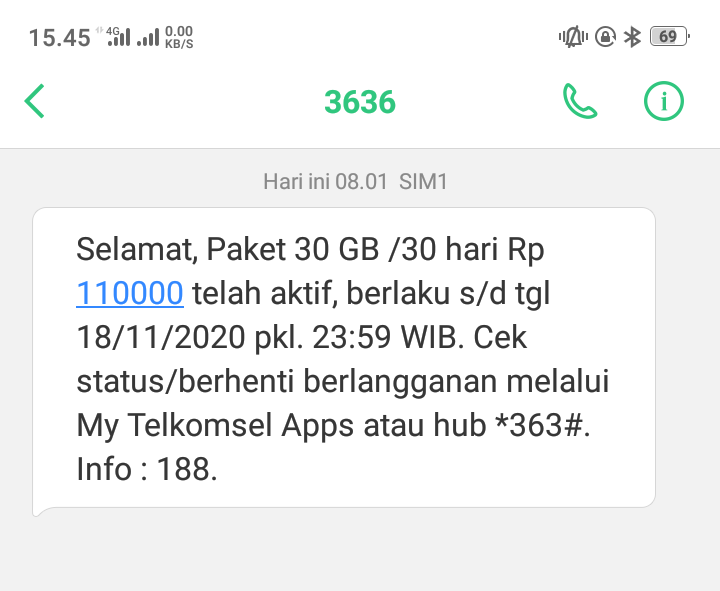The image size is (720, 591).
Task: Tap the muted vibrate bell icon
Action: (573, 37)
